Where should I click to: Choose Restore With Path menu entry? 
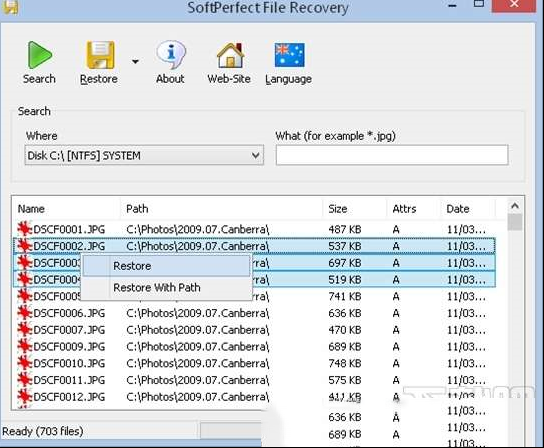pos(166,287)
